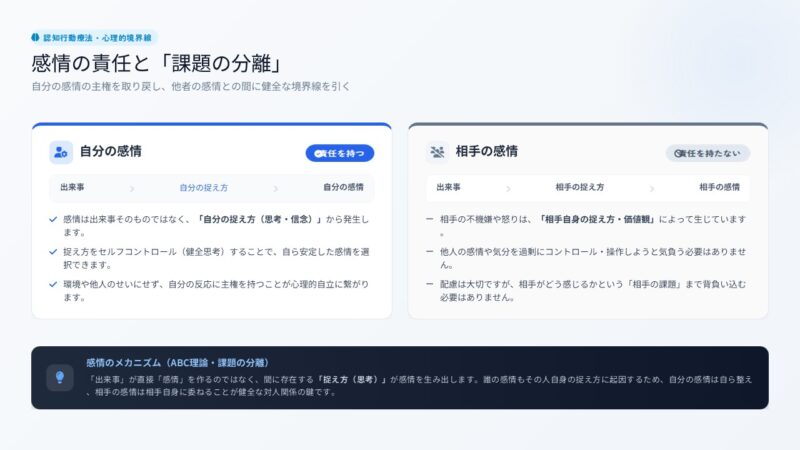Click the people icon beside 相手の感情

tap(437, 152)
